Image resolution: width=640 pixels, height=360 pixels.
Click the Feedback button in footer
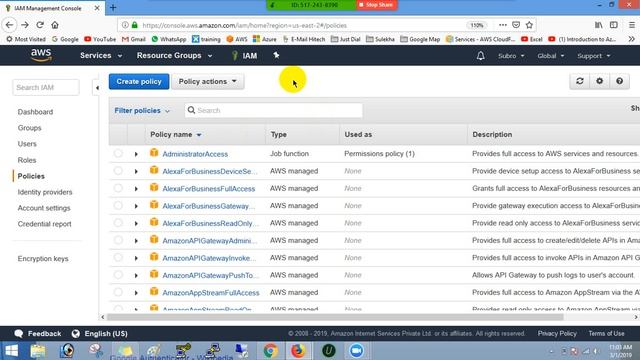coord(38,333)
